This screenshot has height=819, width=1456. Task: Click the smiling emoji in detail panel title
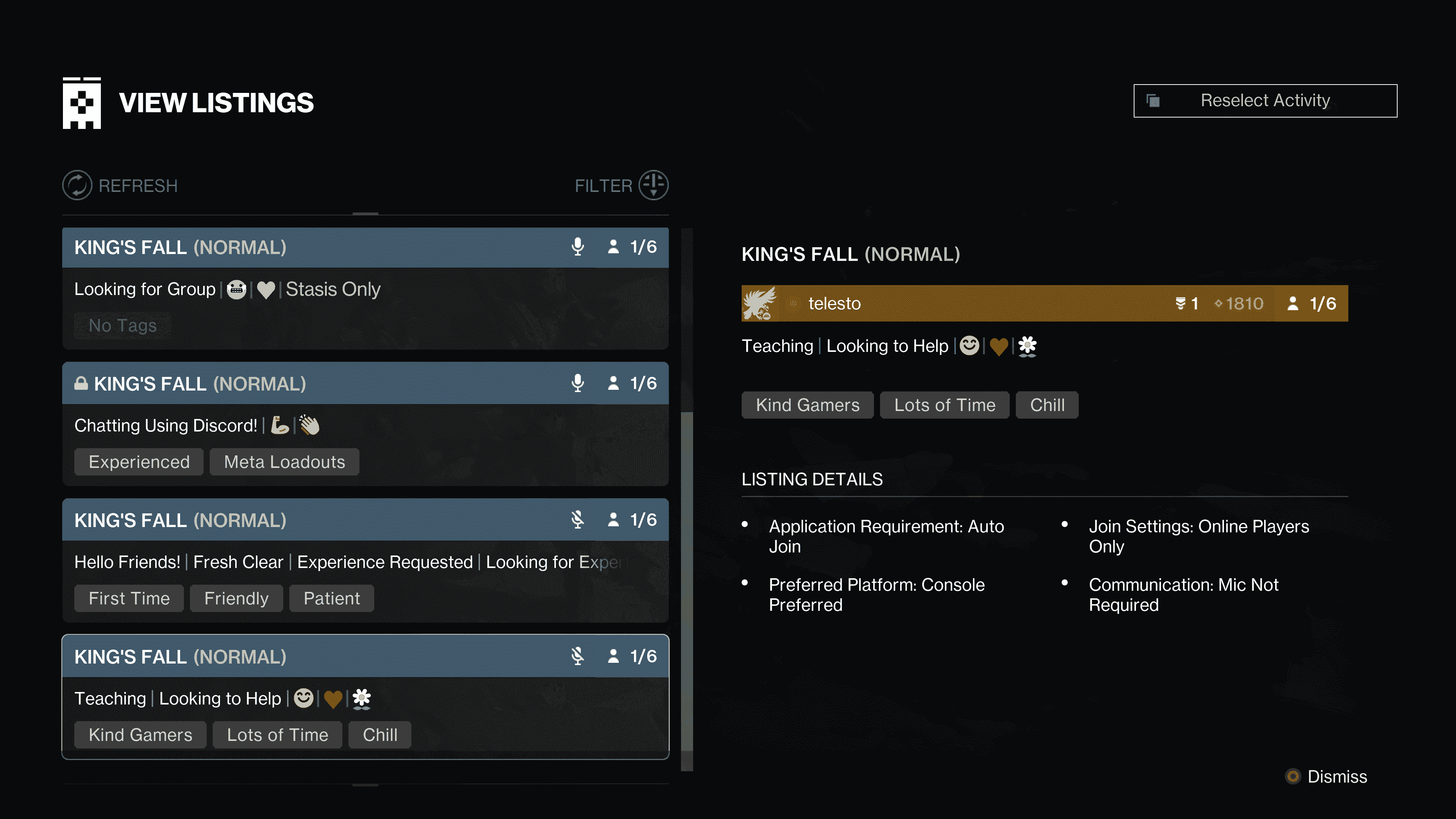point(970,345)
